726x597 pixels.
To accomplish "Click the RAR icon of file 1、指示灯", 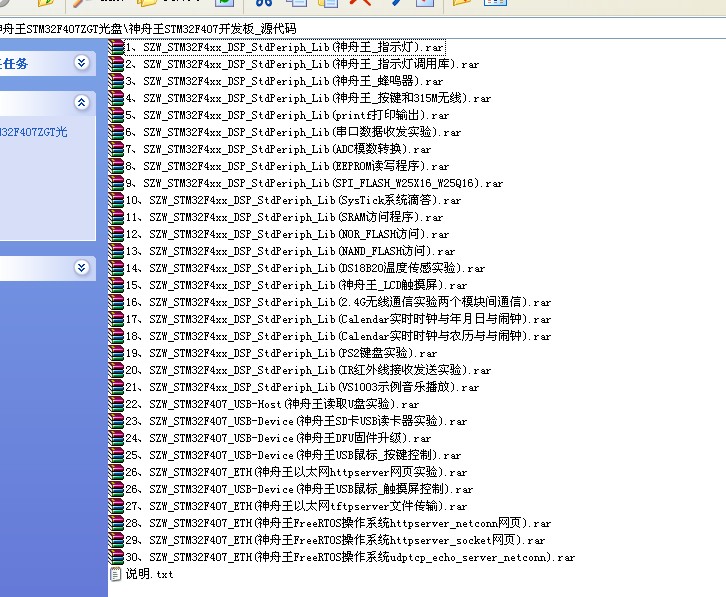I will [116, 47].
